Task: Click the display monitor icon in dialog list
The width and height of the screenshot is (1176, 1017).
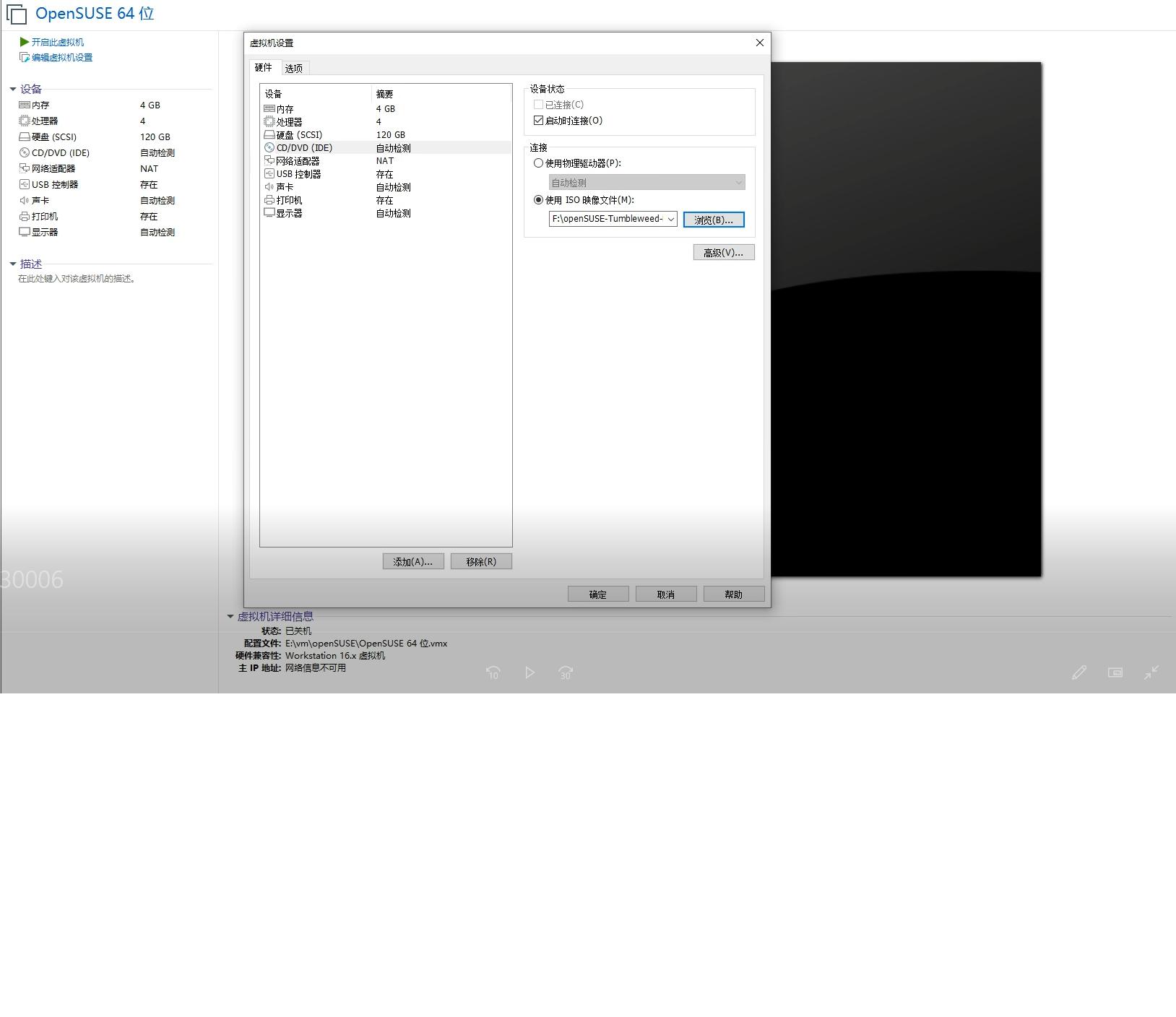Action: pos(269,213)
